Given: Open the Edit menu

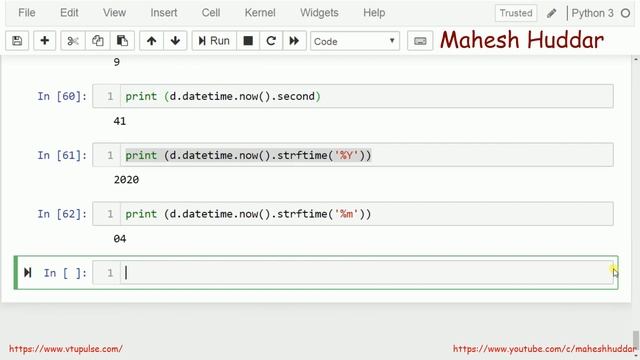Looking at the screenshot, I should (x=69, y=13).
